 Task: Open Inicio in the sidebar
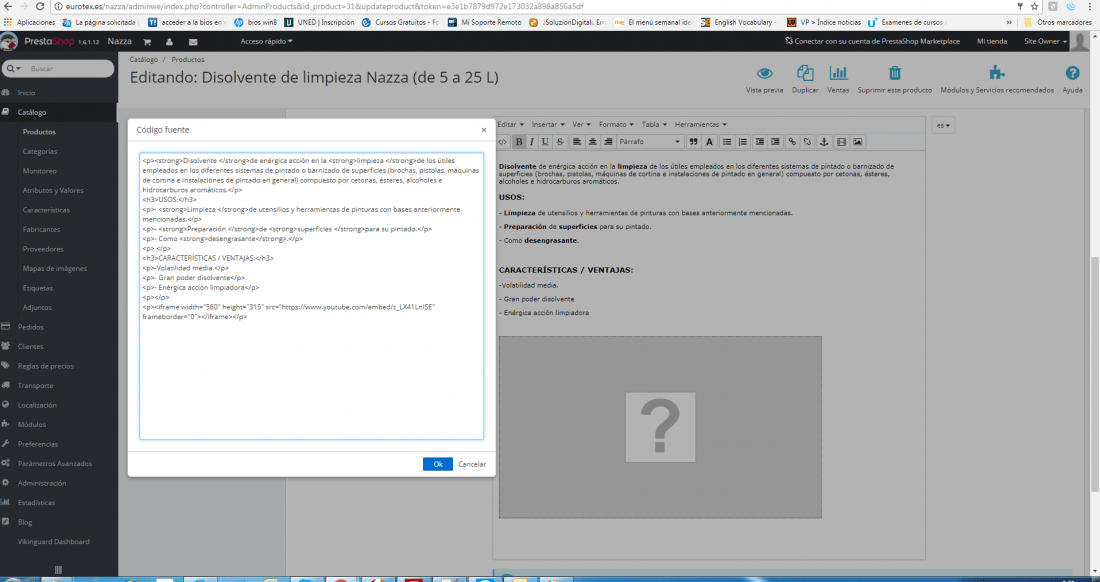tap(26, 93)
